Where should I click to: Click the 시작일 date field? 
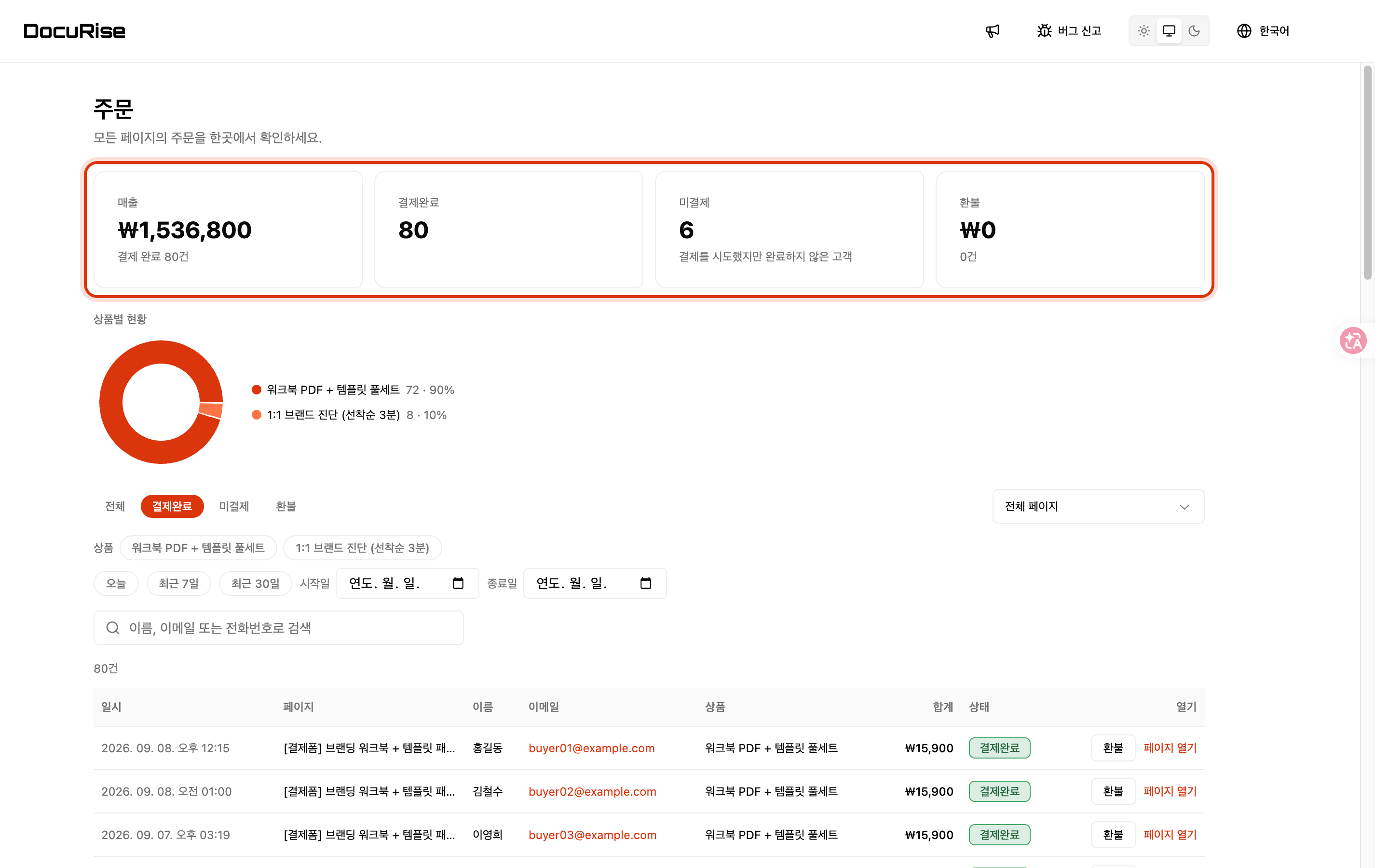point(407,583)
